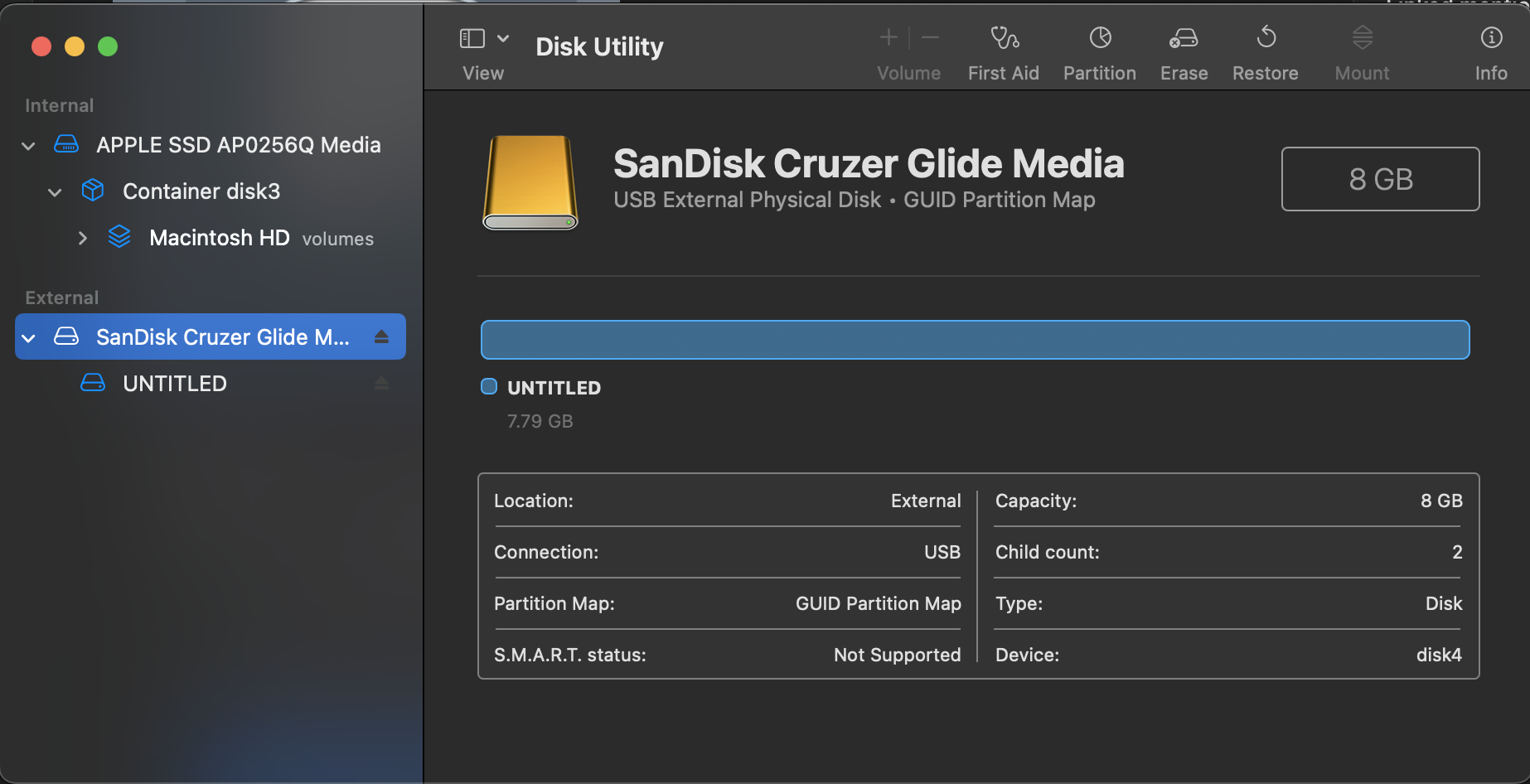Viewport: 1530px width, 784px height.
Task: Click the Capacity 8 GB table value
Action: pyautogui.click(x=1441, y=501)
